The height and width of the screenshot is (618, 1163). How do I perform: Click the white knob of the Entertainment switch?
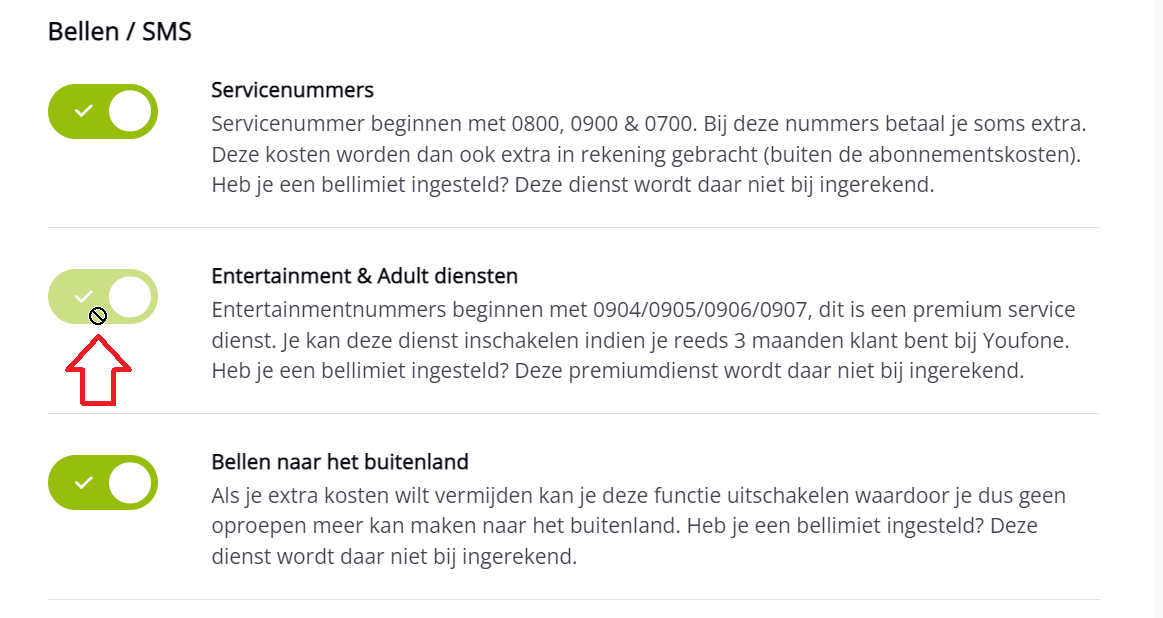click(x=130, y=296)
